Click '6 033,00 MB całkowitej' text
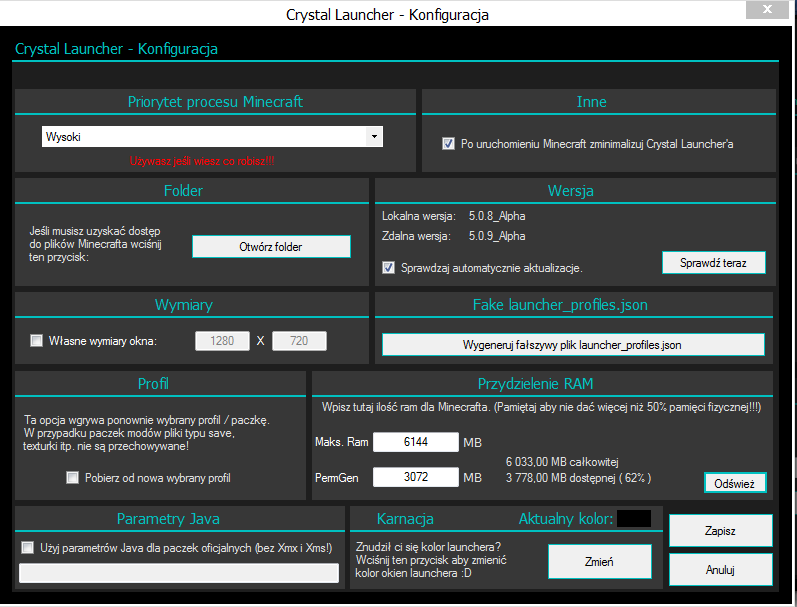 point(562,462)
